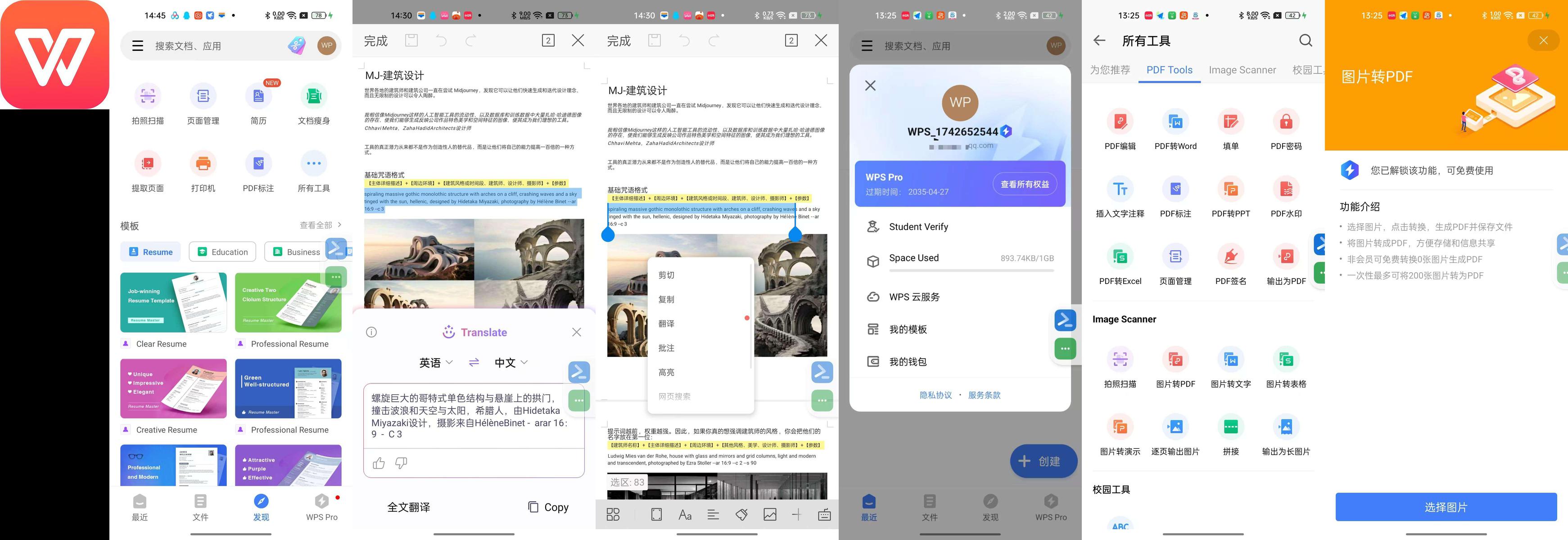Tap insert image icon in editor bottom toolbar
The height and width of the screenshot is (540, 1568).
[770, 515]
